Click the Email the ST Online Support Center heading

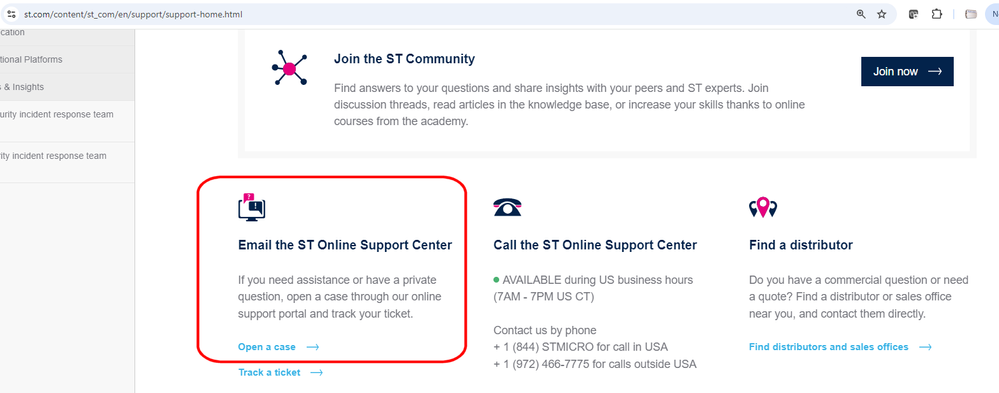coord(345,245)
